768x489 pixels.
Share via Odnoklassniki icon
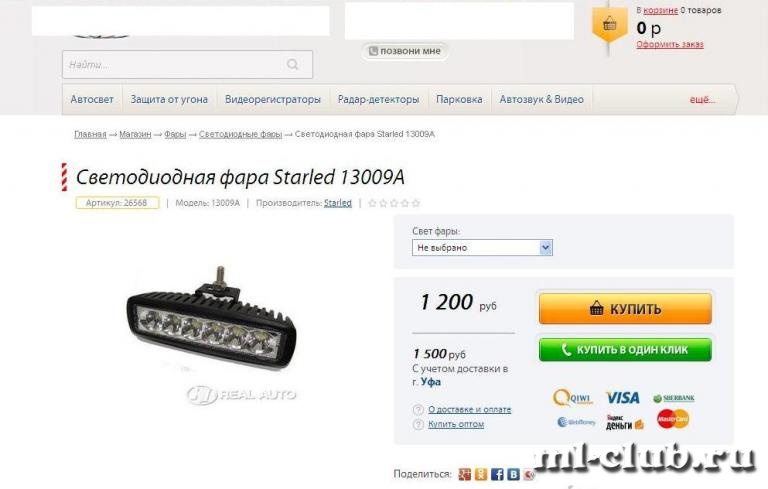[x=480, y=474]
